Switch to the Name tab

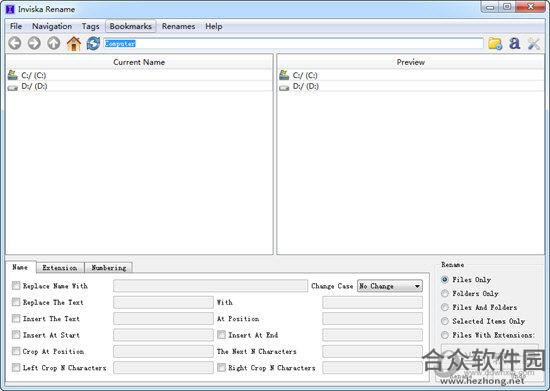pyautogui.click(x=20, y=267)
